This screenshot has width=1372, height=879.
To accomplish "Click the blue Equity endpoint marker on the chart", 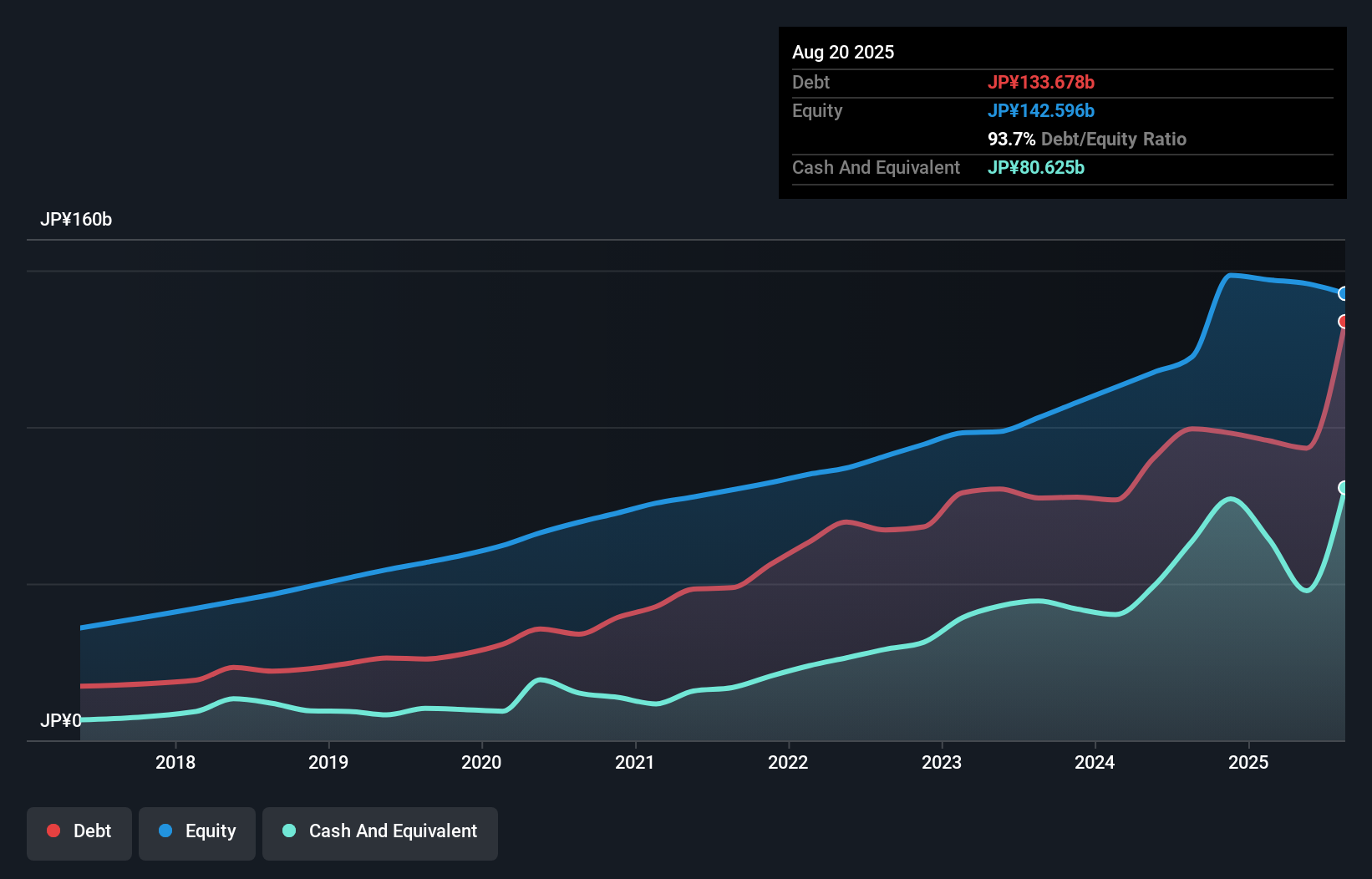I will coord(1344,294).
